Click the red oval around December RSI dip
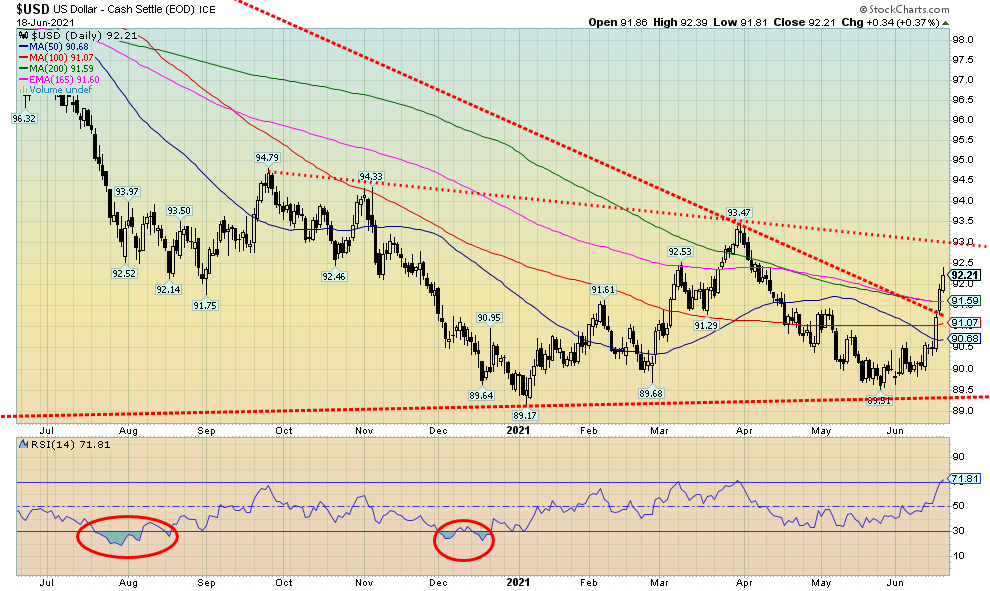 464,538
